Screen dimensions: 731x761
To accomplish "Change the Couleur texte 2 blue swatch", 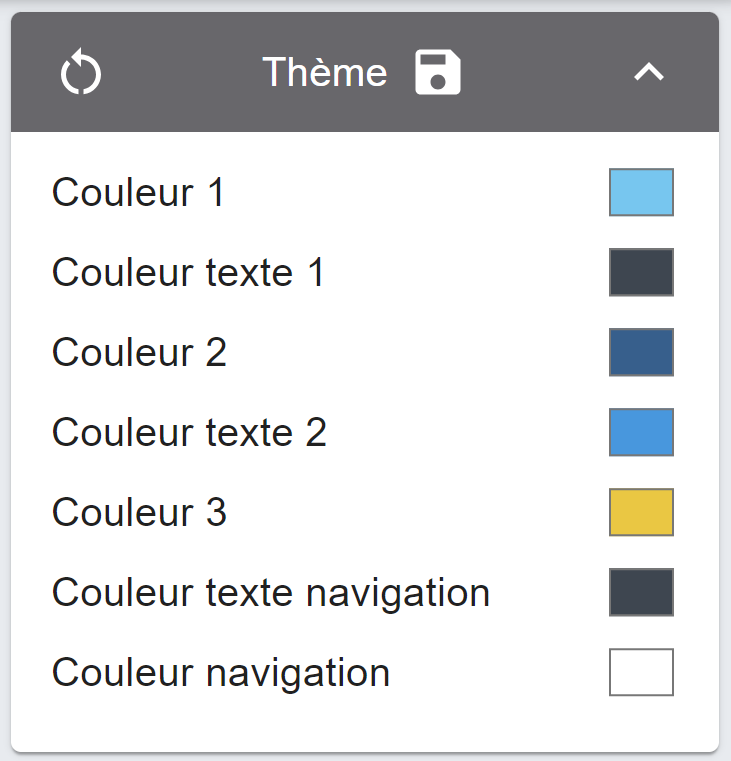I will tap(641, 432).
